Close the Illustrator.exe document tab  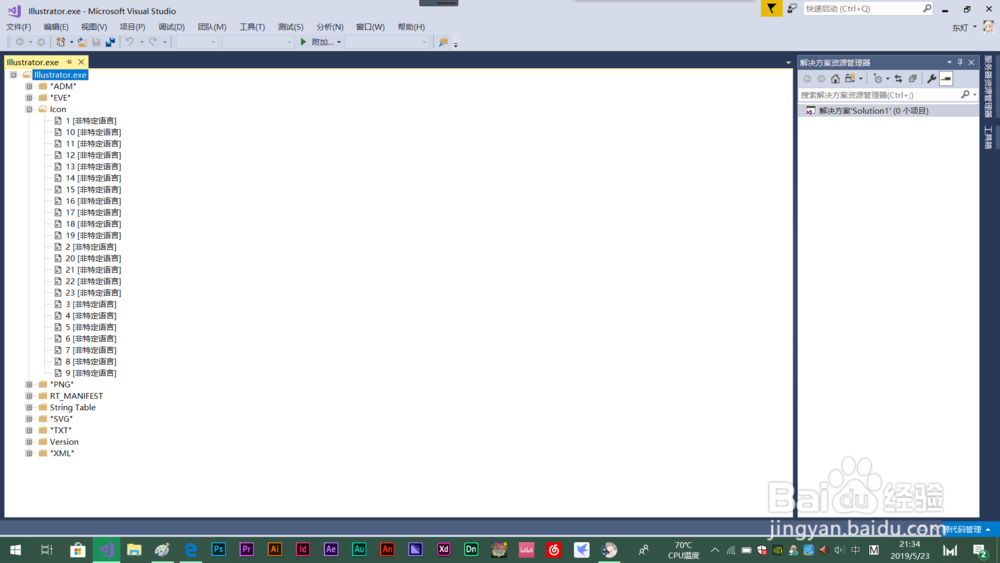click(81, 62)
